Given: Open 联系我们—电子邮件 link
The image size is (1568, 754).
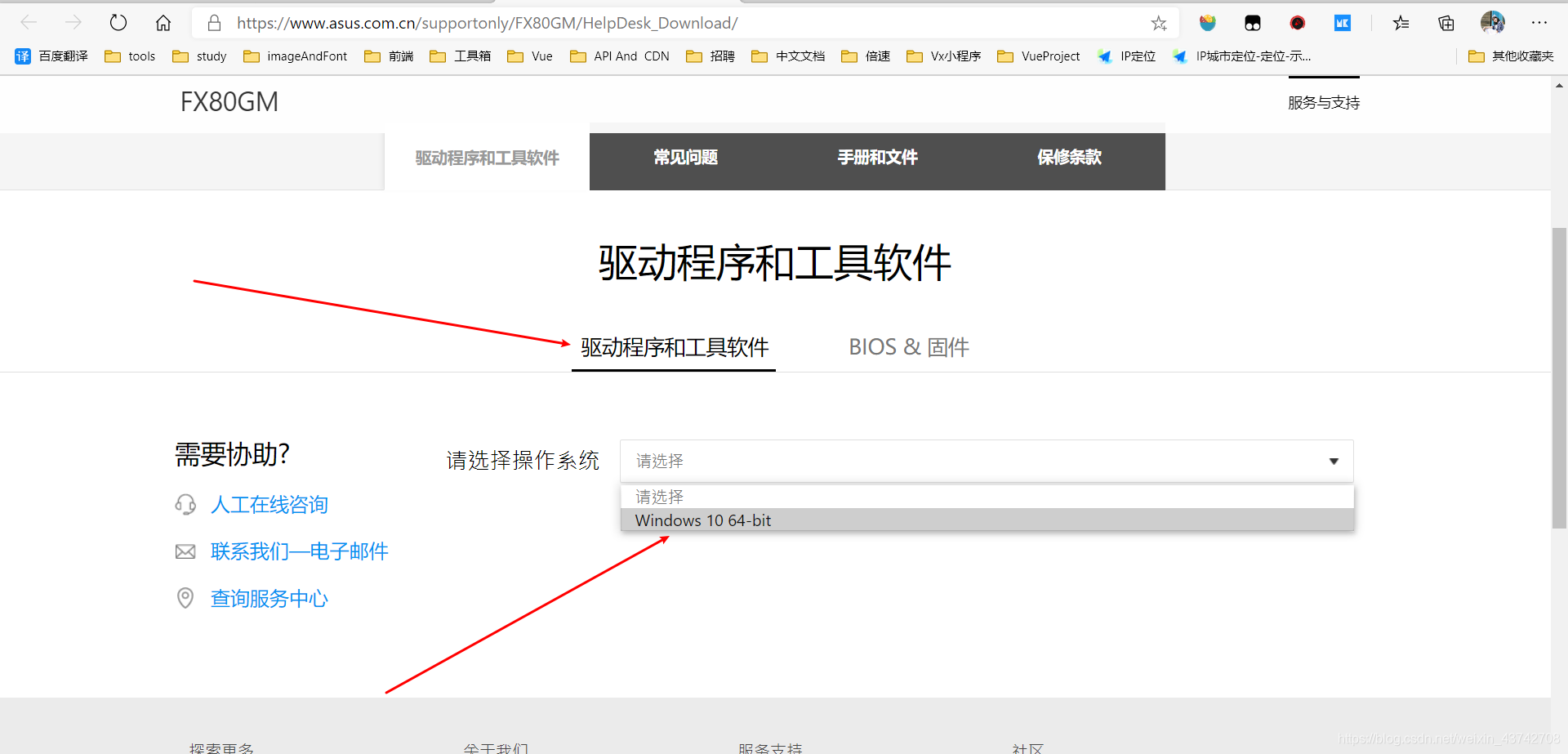Looking at the screenshot, I should [300, 551].
